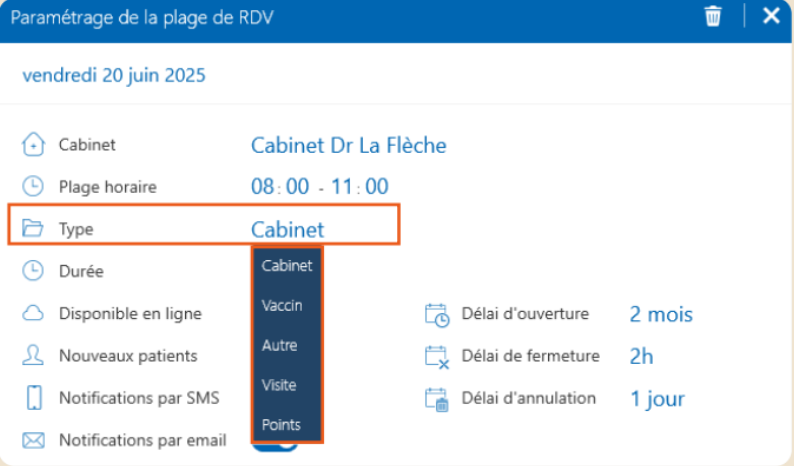Click the Notifications par SMS phone icon
The width and height of the screenshot is (794, 466).
click(33, 397)
